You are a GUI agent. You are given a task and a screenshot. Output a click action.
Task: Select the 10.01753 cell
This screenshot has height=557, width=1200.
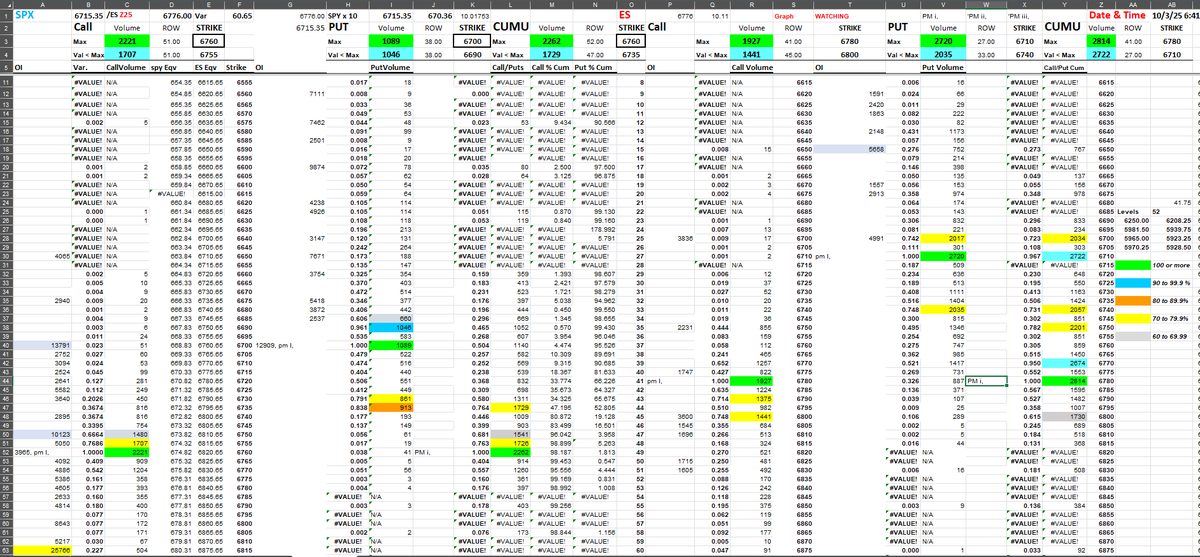pyautogui.click(x=474, y=17)
